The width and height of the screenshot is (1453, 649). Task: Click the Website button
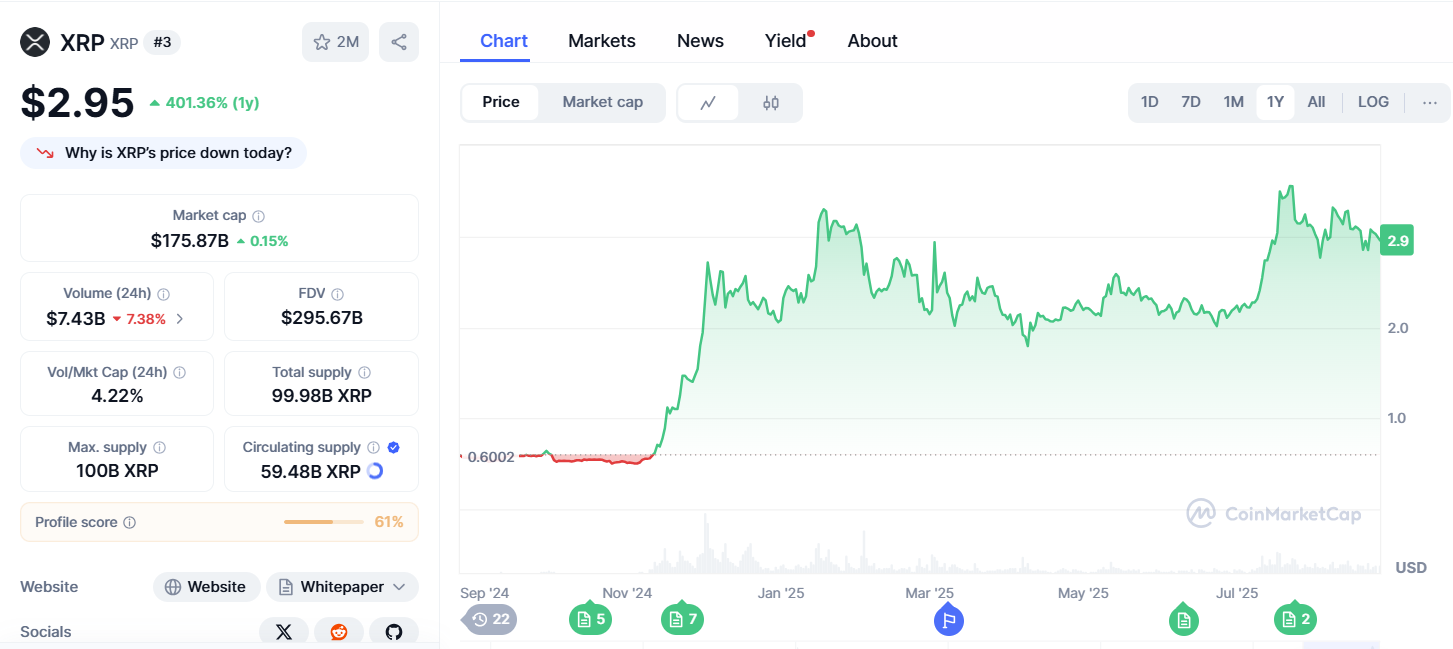click(206, 587)
